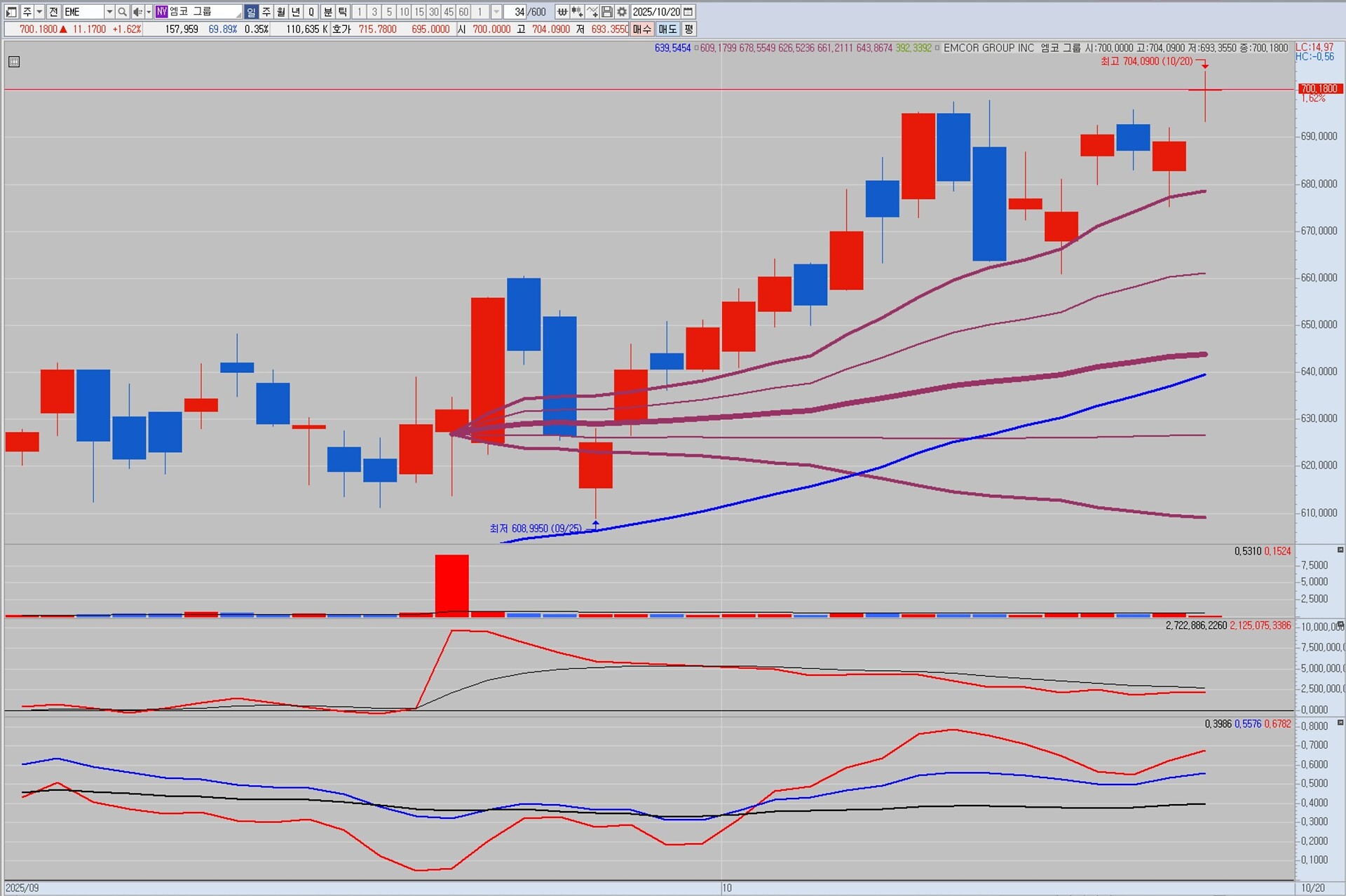The height and width of the screenshot is (896, 1346).
Task: Click the speaker sound icon in toolbar
Action: (x=137, y=12)
